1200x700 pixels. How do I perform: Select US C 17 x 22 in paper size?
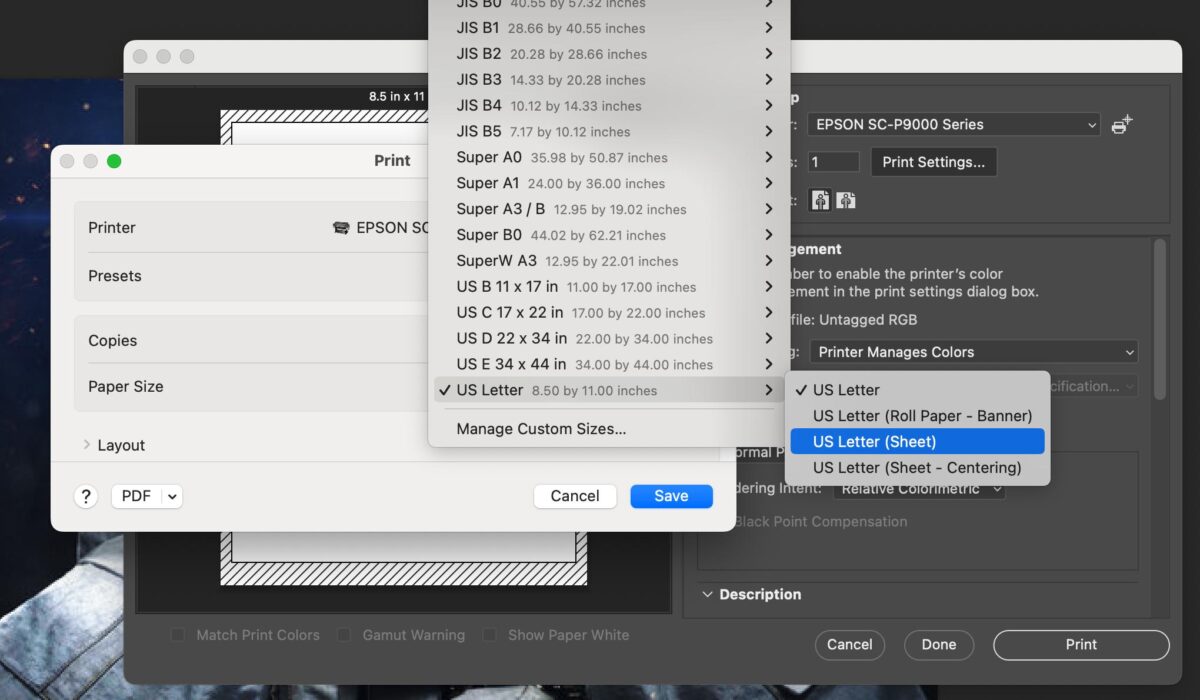point(609,312)
